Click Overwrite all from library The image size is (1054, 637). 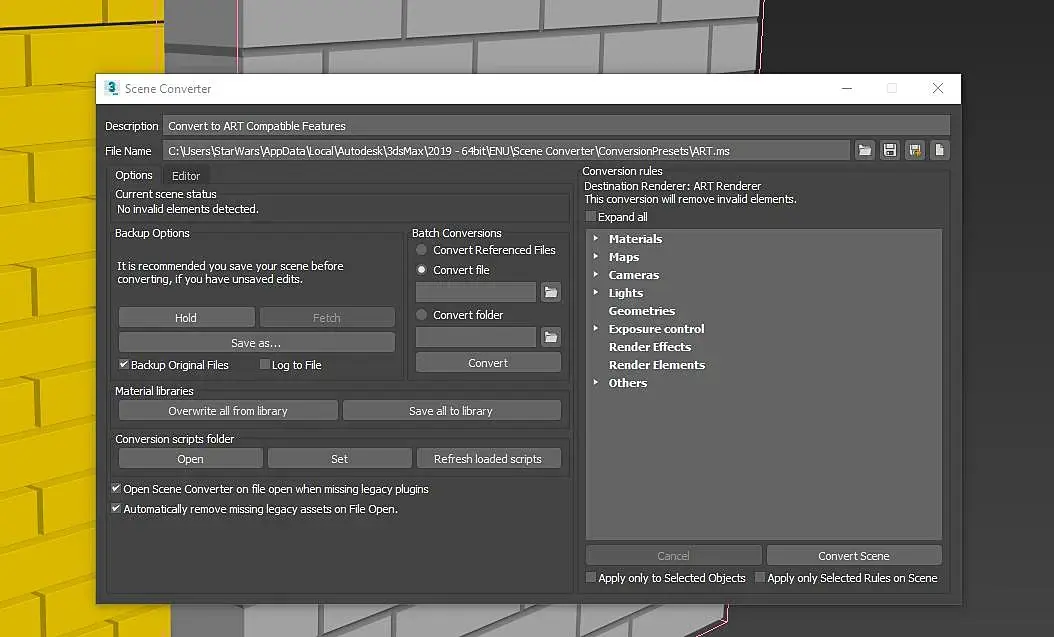coord(228,411)
